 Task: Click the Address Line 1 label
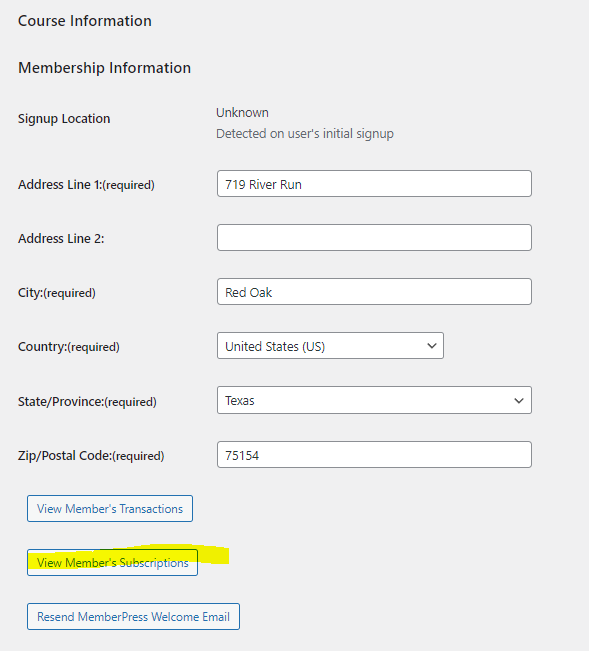point(86,185)
